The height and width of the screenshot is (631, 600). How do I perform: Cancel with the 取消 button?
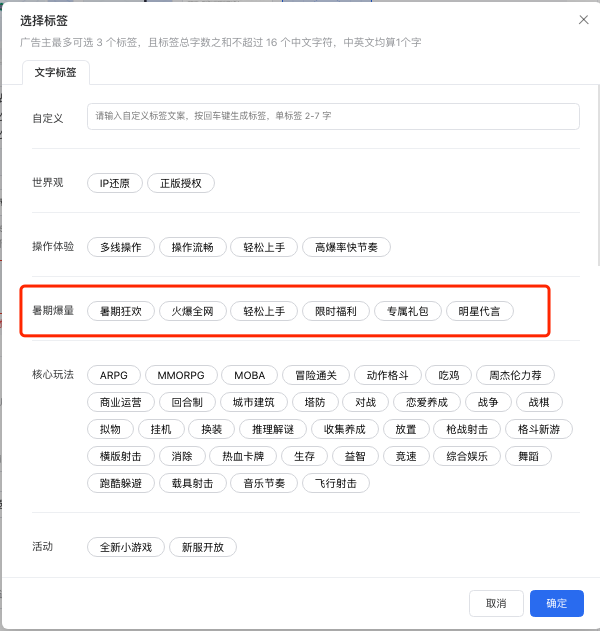(x=496, y=603)
